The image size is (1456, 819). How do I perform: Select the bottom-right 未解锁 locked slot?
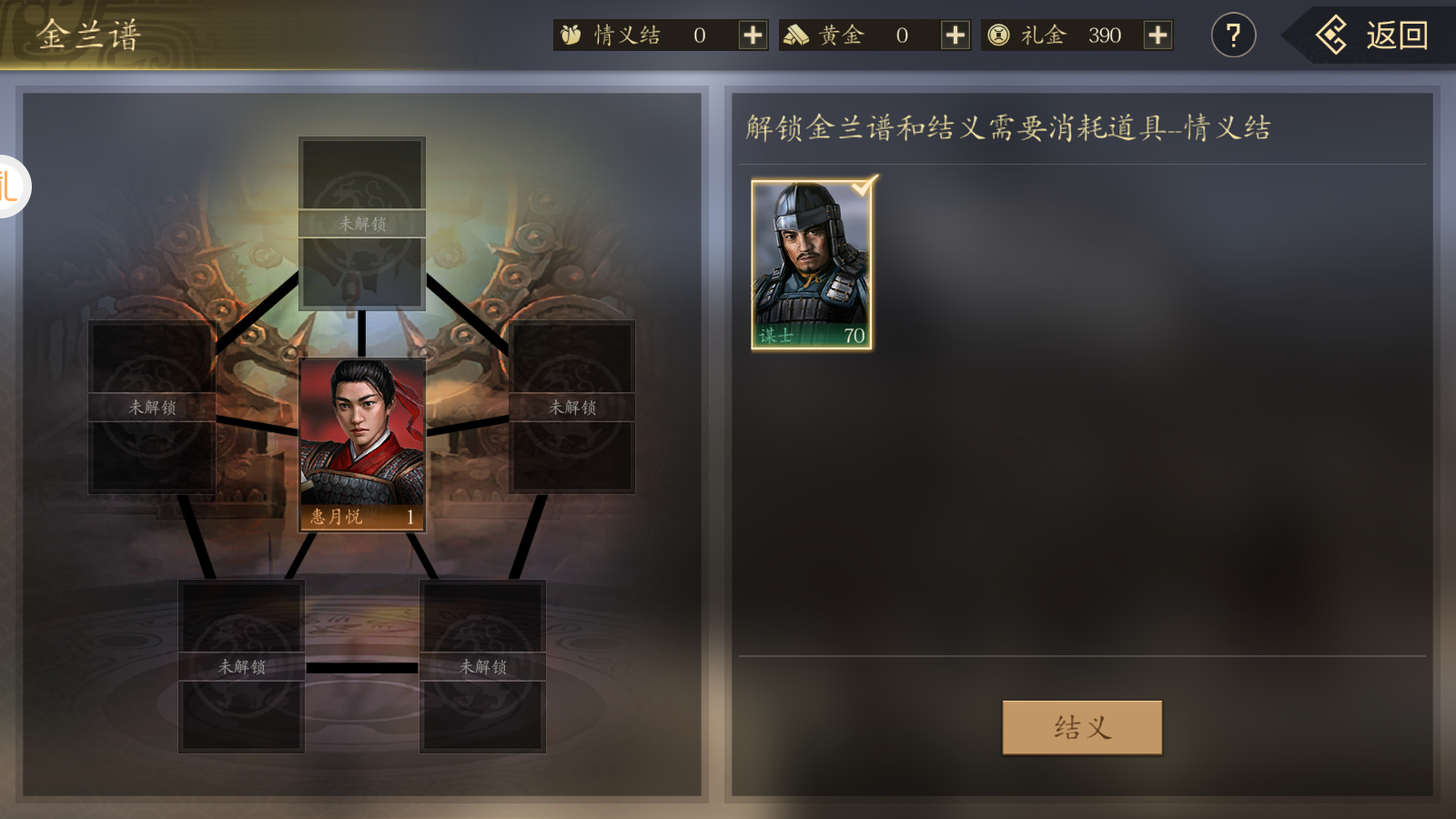click(482, 666)
